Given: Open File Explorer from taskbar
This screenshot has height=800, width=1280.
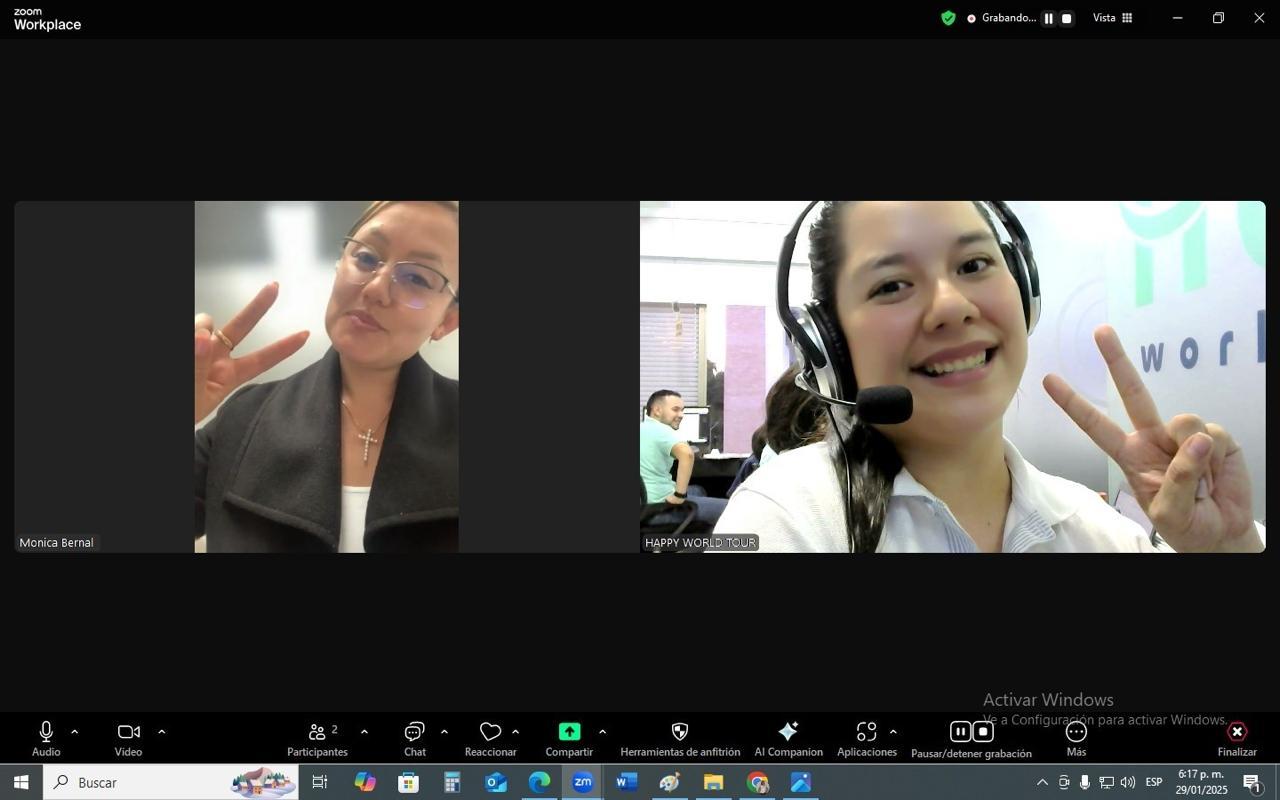Looking at the screenshot, I should (x=713, y=782).
